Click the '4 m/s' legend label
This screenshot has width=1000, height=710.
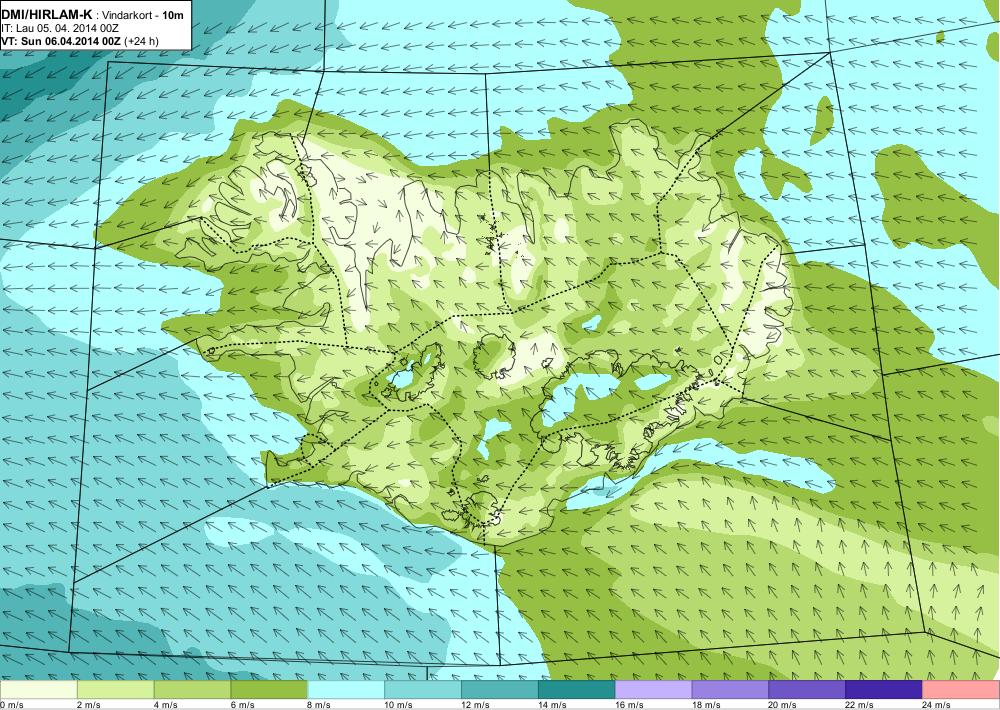(166, 705)
